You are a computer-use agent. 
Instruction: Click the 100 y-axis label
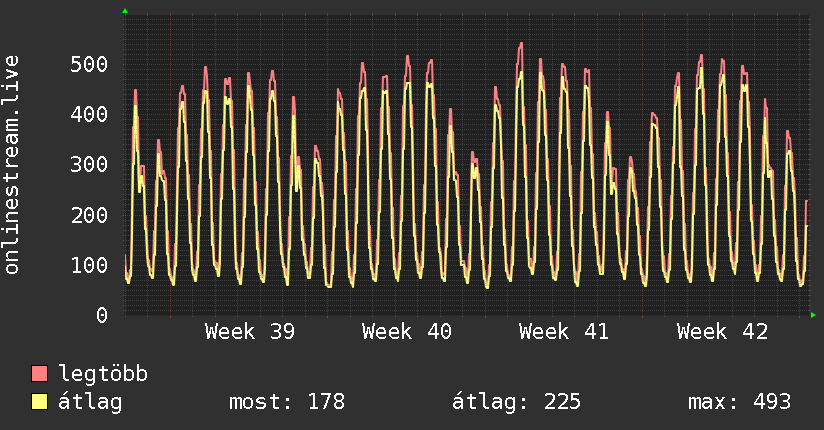pos(89,265)
